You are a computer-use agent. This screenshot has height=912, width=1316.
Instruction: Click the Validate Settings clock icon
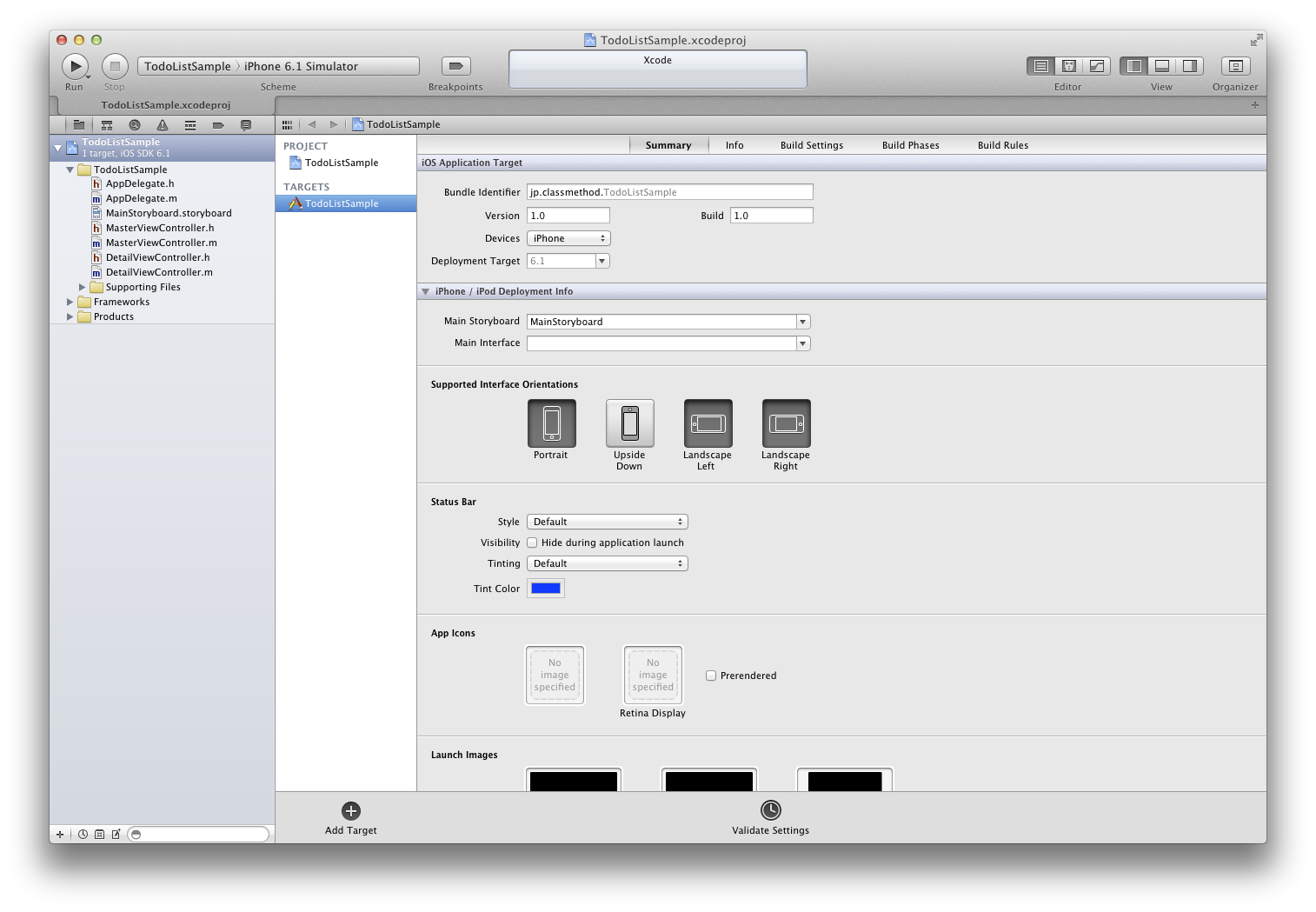[771, 810]
